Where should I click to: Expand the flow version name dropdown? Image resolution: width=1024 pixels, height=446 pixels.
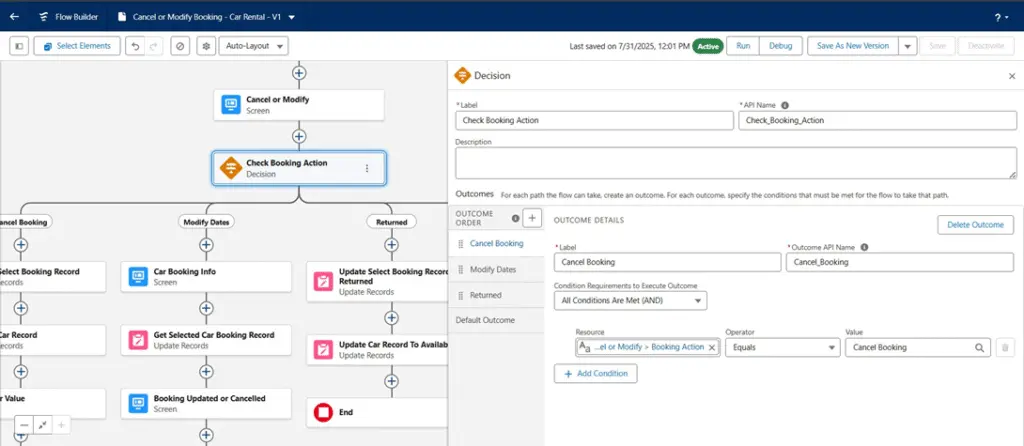pyautogui.click(x=291, y=18)
